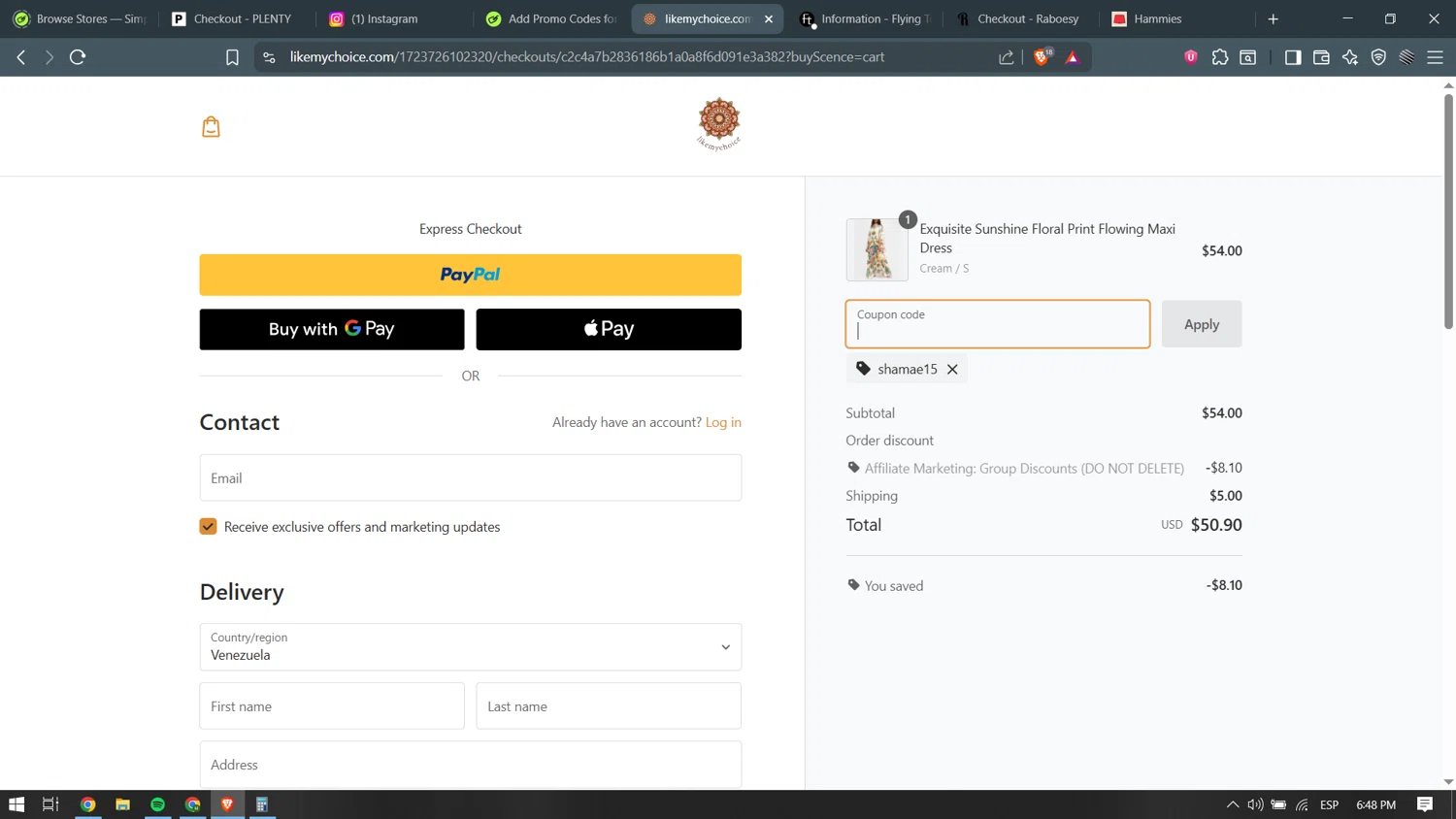
Task: Click the First name field
Action: (x=332, y=706)
